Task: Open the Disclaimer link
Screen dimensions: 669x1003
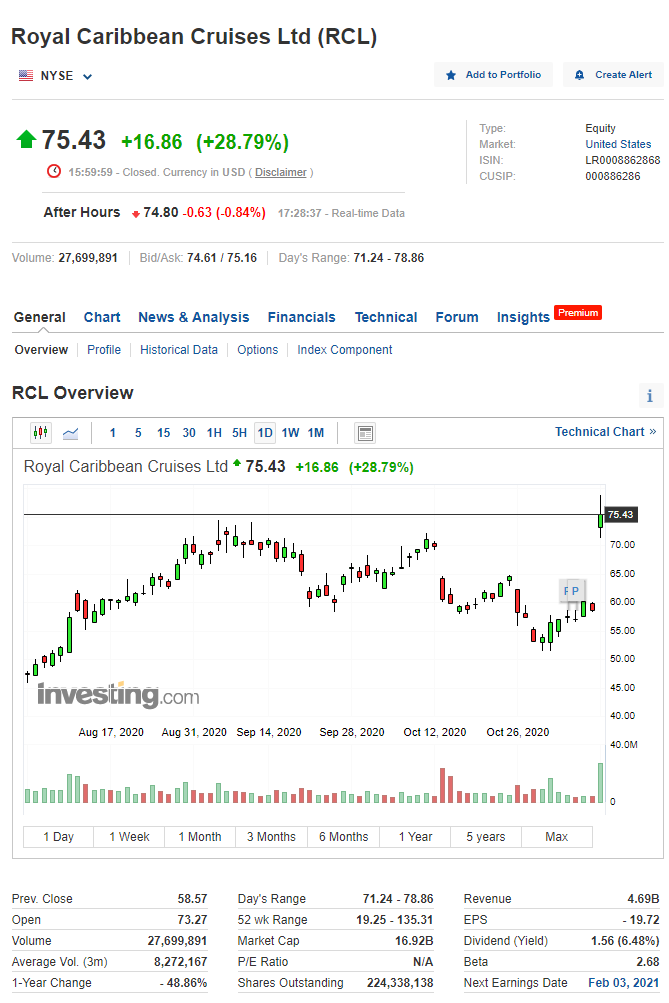Action: (x=281, y=173)
